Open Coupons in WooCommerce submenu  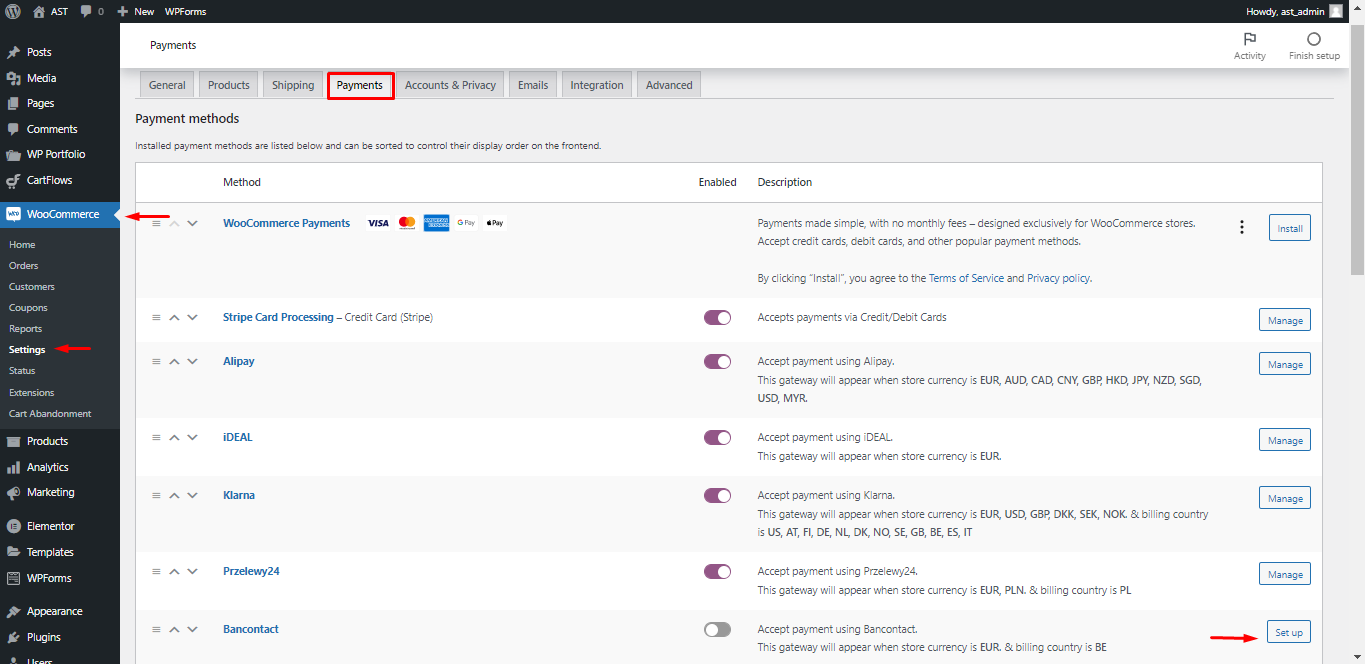click(28, 308)
